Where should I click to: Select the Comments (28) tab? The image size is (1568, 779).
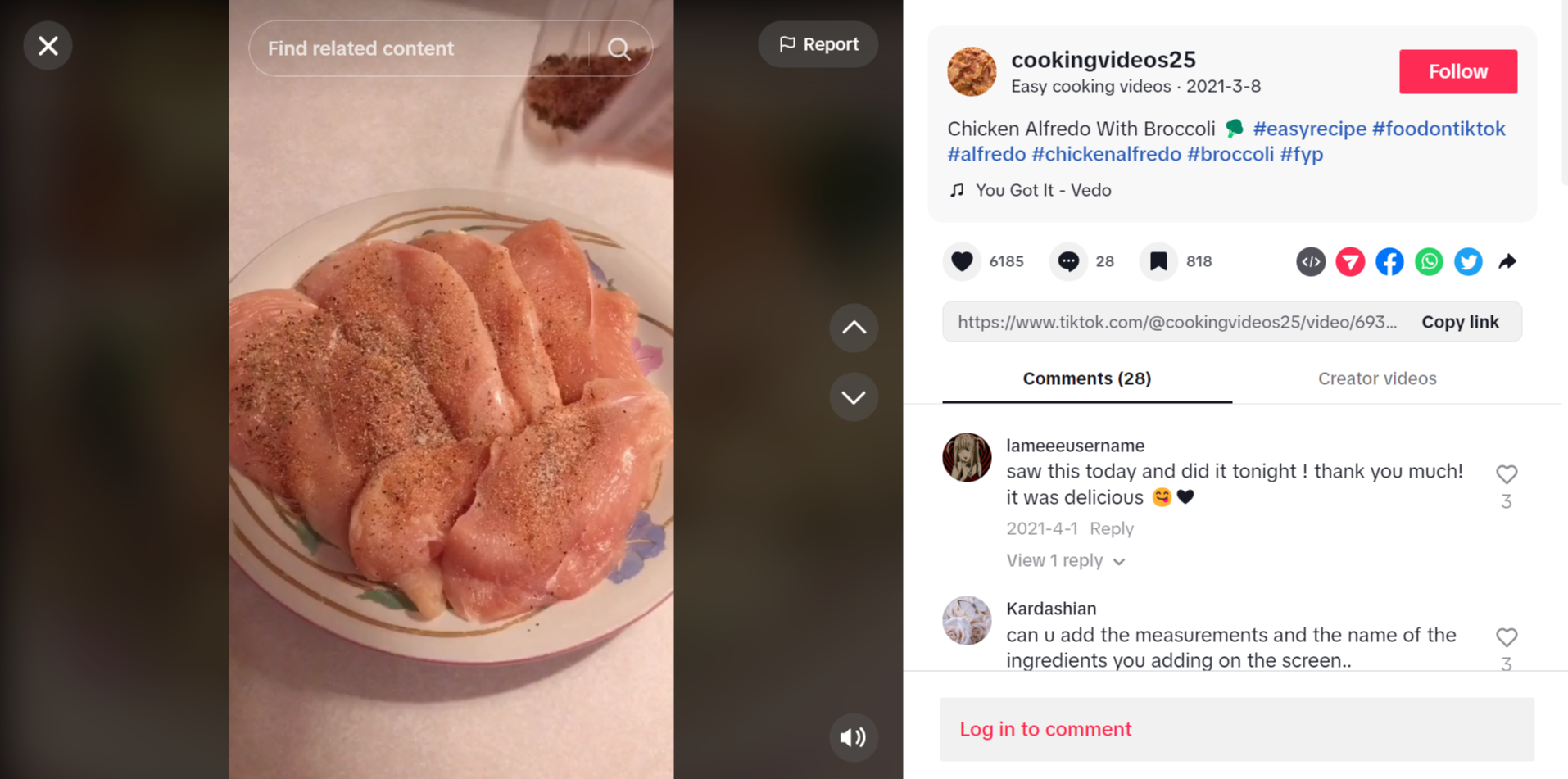click(x=1086, y=378)
